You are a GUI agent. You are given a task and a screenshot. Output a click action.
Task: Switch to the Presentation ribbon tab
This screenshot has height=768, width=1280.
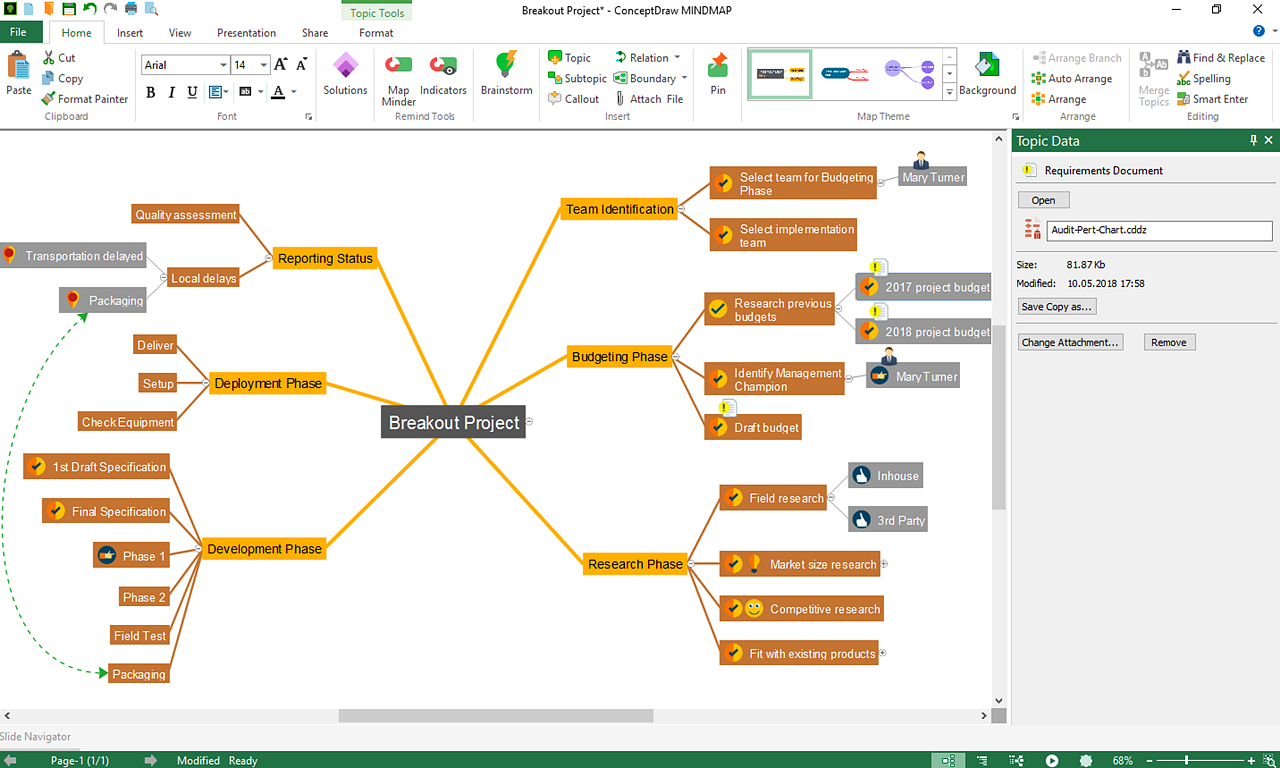pyautogui.click(x=246, y=33)
